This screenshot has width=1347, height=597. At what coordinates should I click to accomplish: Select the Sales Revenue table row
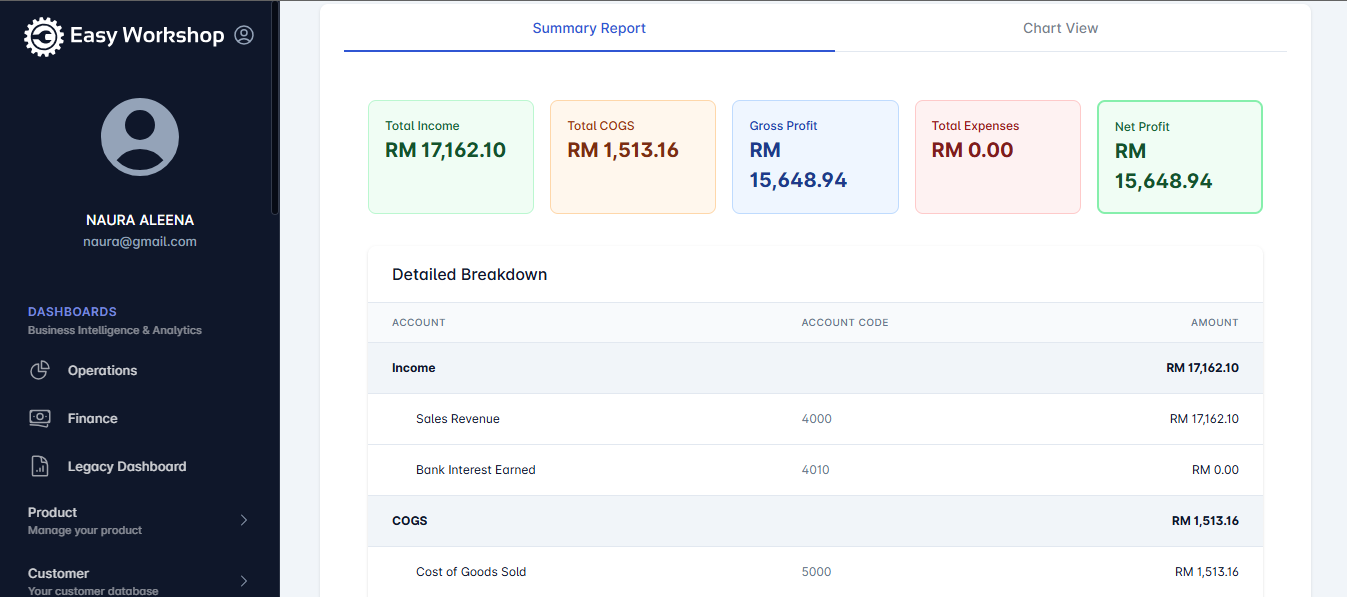pyautogui.click(x=816, y=418)
